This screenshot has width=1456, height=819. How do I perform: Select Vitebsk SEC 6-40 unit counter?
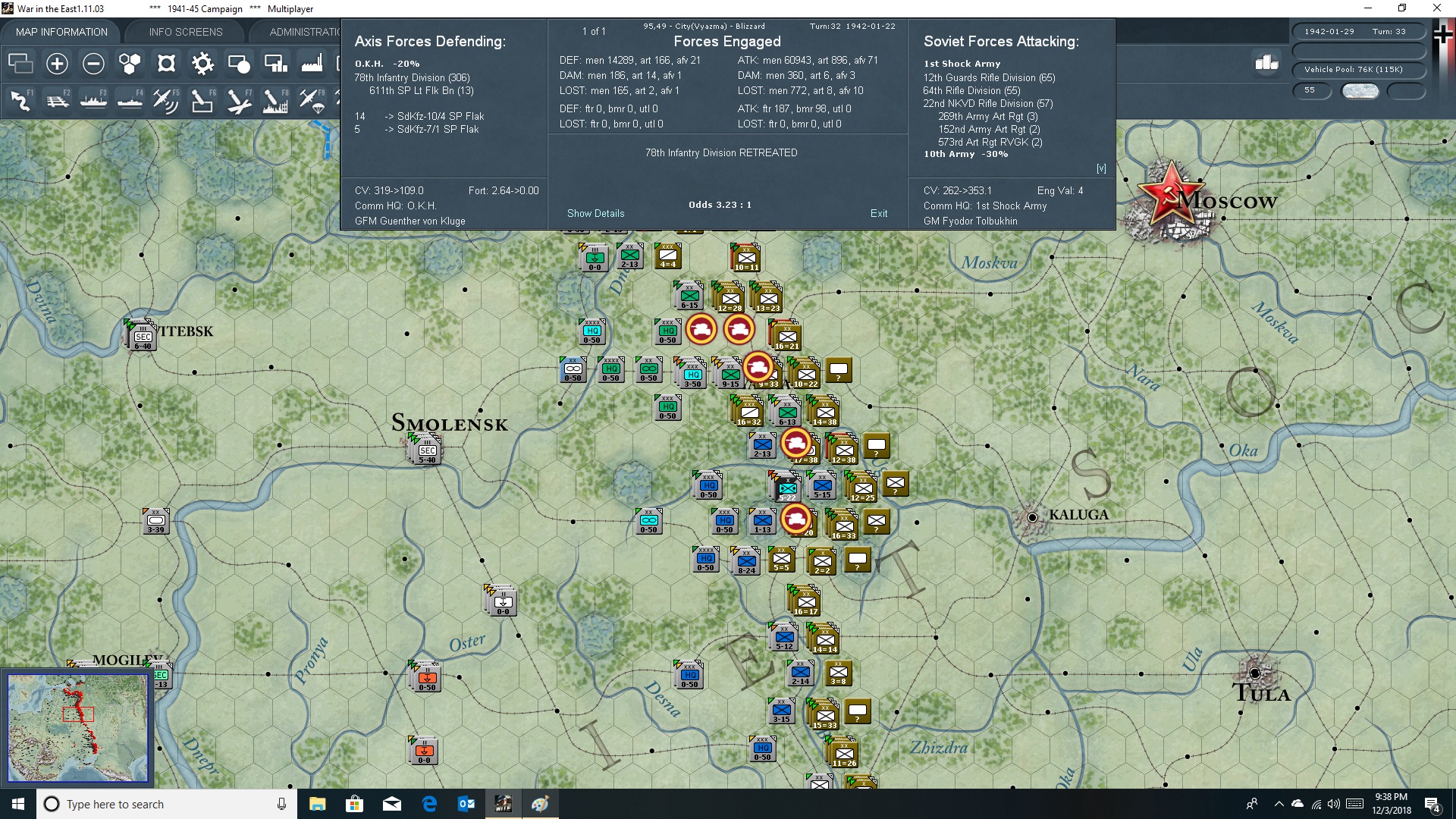coord(143,337)
